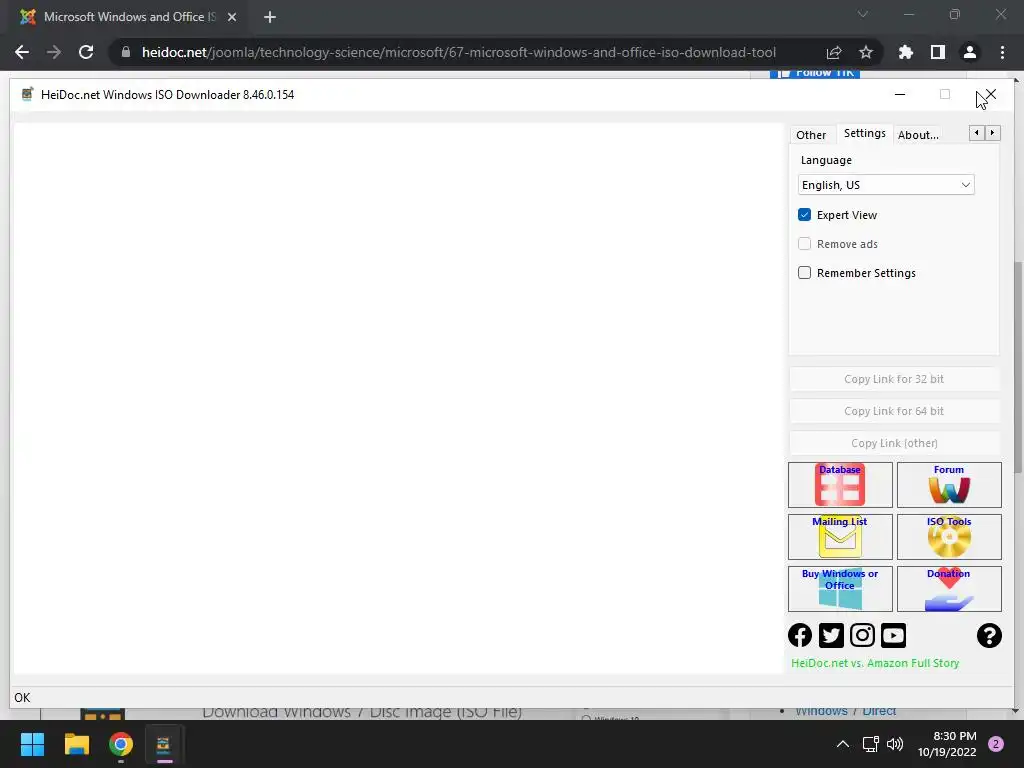This screenshot has width=1024, height=768.
Task: Minimize the ISO Downloader window
Action: tap(900, 95)
